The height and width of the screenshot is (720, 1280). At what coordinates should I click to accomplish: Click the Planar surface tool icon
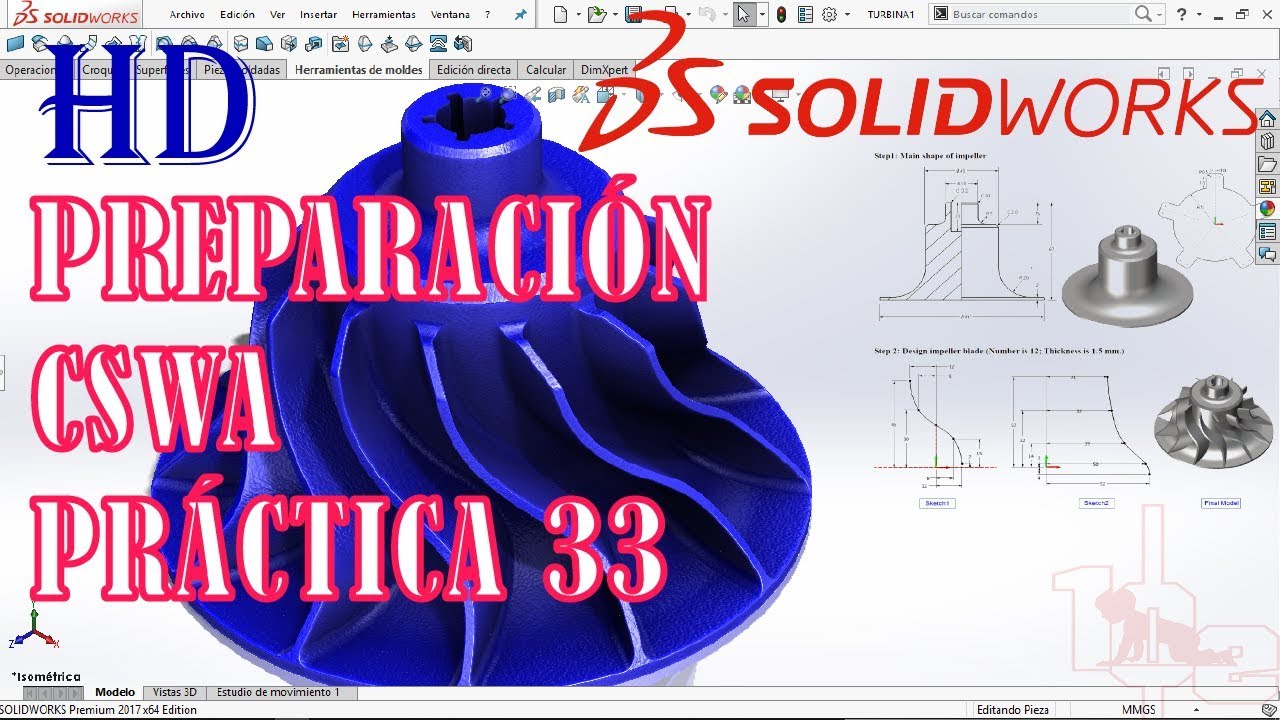click(x=15, y=44)
